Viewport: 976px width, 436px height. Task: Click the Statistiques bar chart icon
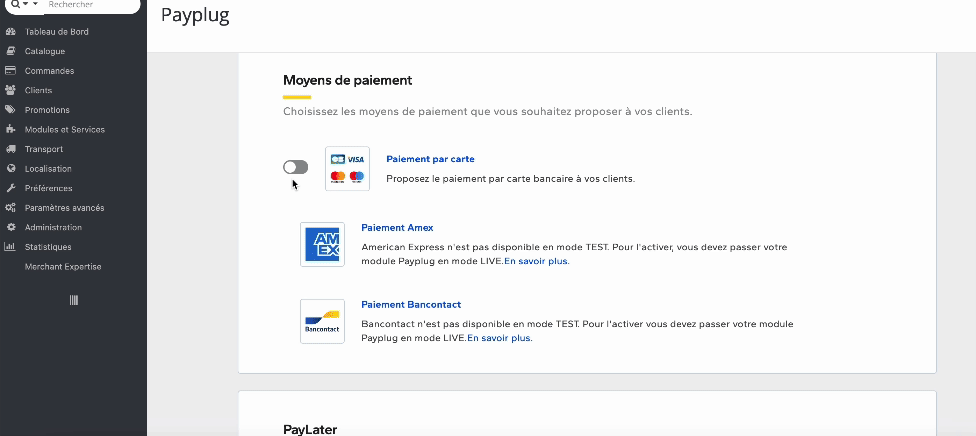pyautogui.click(x=10, y=247)
